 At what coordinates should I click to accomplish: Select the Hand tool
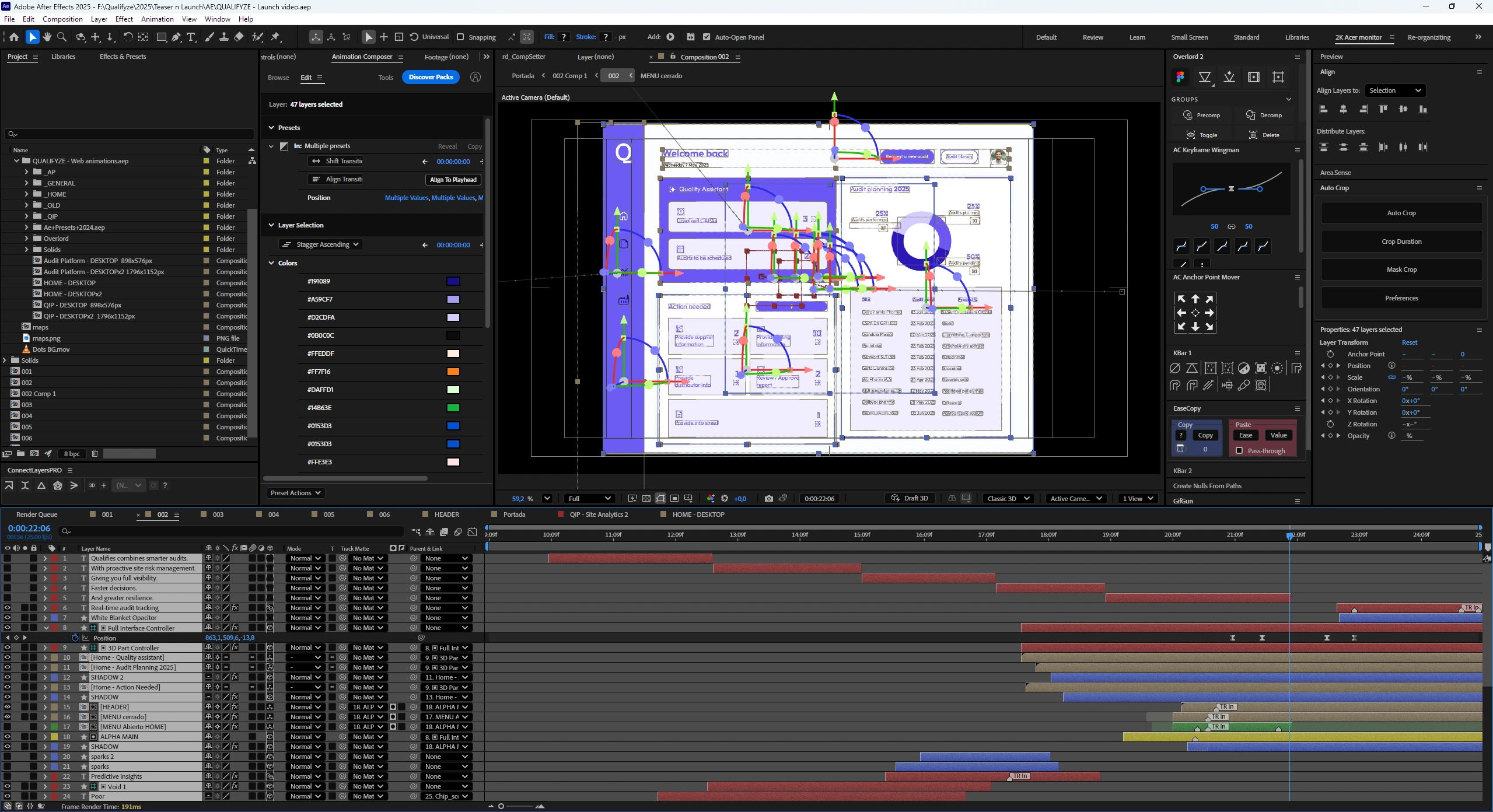click(x=47, y=37)
